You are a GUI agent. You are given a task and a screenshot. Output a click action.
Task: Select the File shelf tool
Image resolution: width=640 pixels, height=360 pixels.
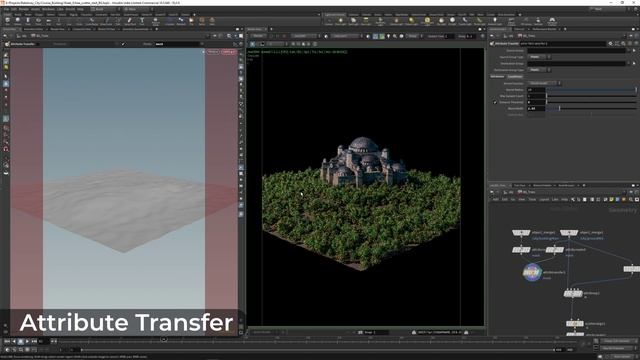[x=191, y=20]
